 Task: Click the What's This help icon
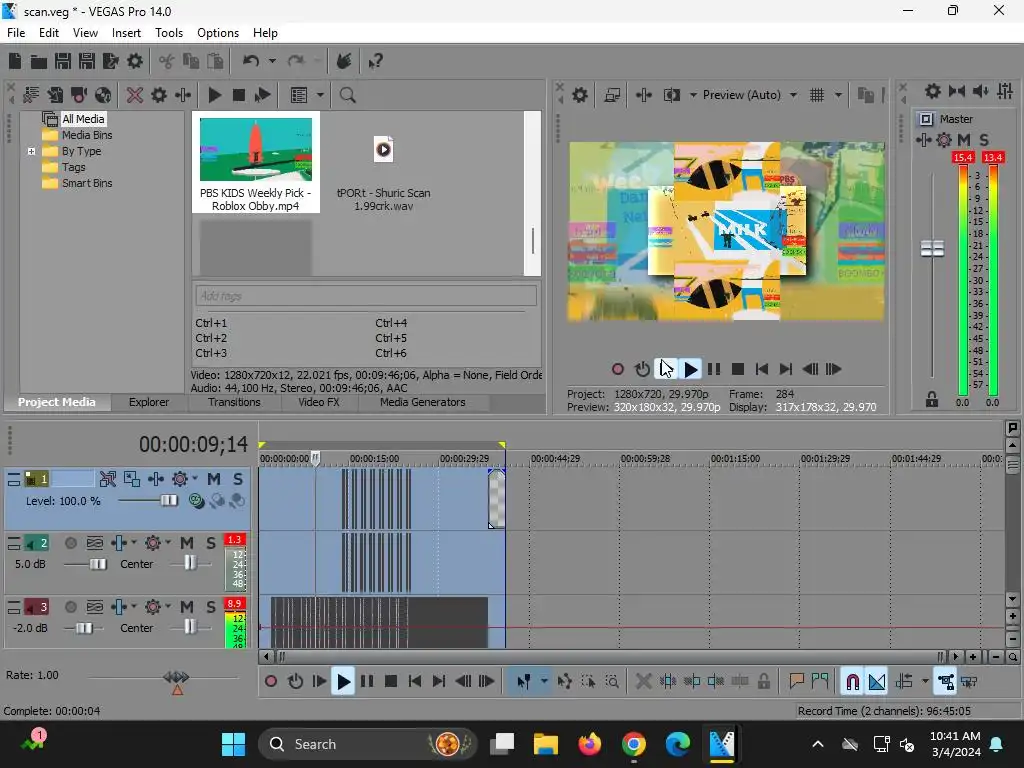[x=376, y=61]
